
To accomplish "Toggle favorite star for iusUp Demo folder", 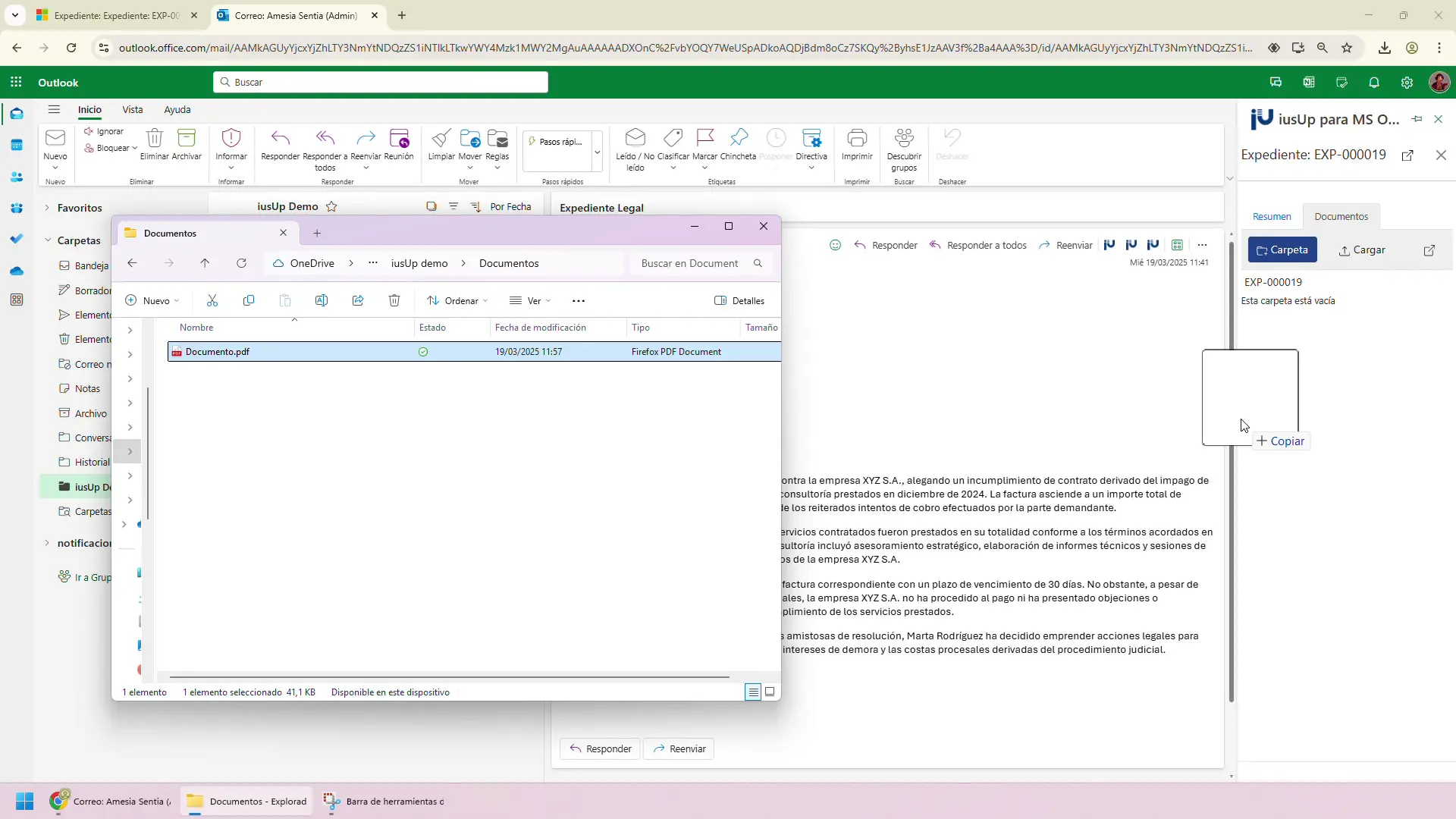I will coord(331,206).
